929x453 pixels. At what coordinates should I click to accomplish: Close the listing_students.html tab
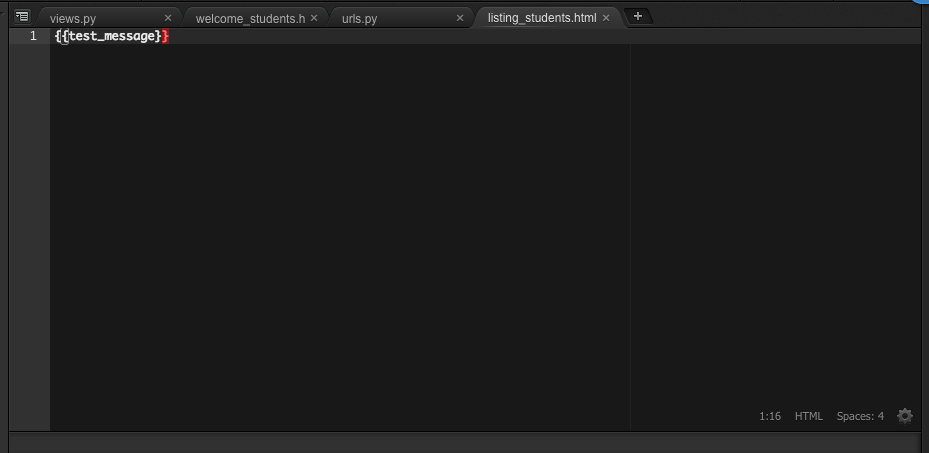(x=606, y=18)
